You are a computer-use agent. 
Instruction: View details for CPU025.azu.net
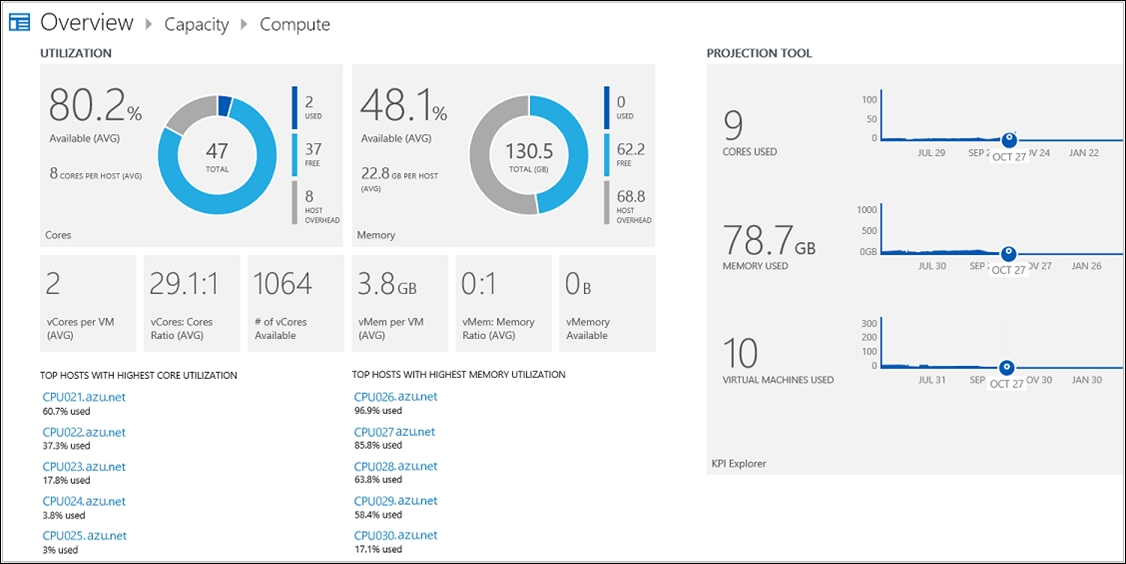(x=84, y=535)
